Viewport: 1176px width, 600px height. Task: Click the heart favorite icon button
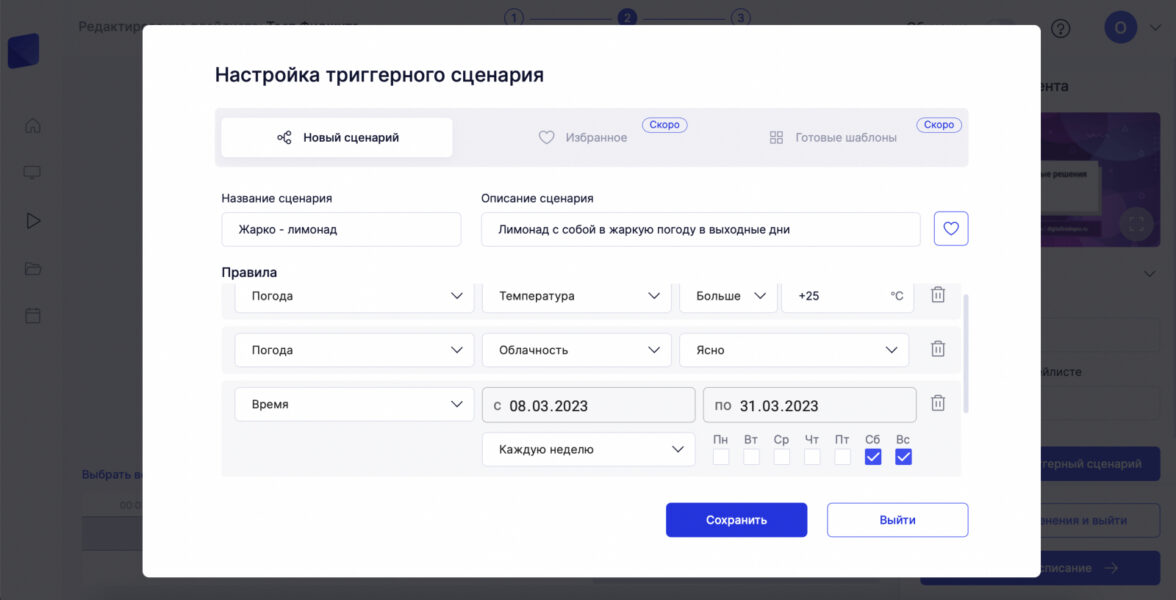point(950,229)
